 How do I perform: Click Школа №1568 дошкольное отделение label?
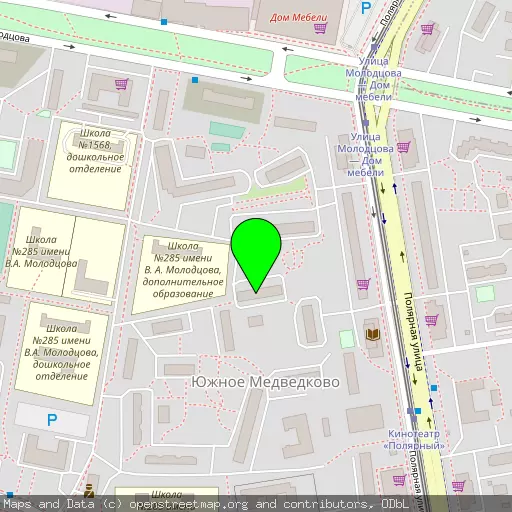point(95,151)
